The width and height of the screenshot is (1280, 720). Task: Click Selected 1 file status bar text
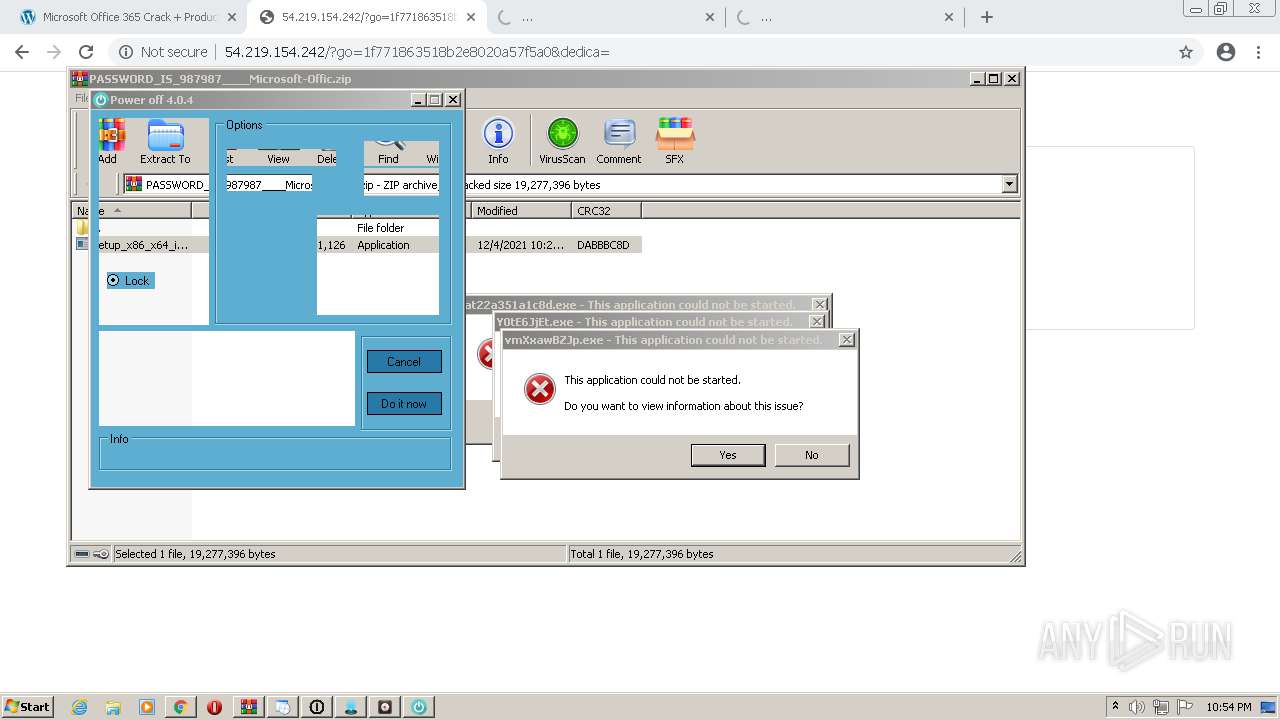point(195,554)
